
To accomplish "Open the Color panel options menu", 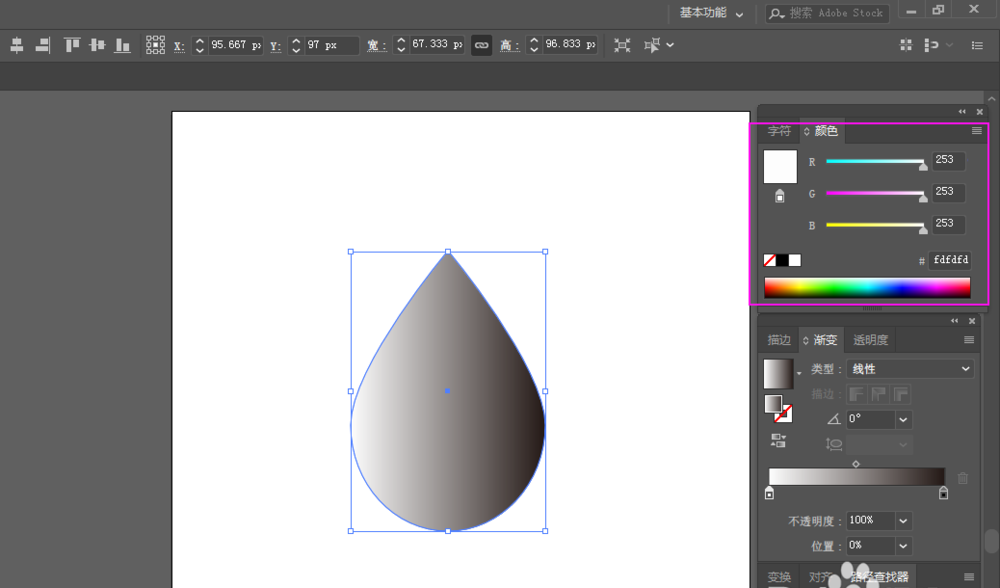I will tap(977, 131).
